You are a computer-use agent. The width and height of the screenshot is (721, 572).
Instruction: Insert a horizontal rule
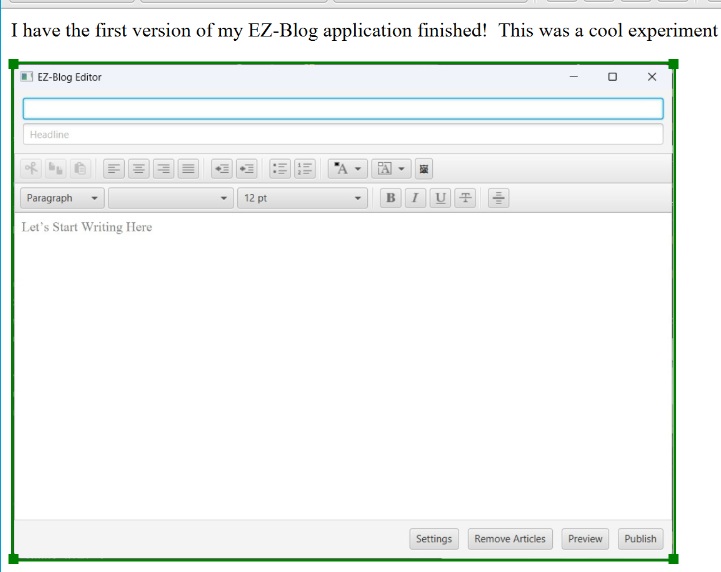[x=498, y=198]
